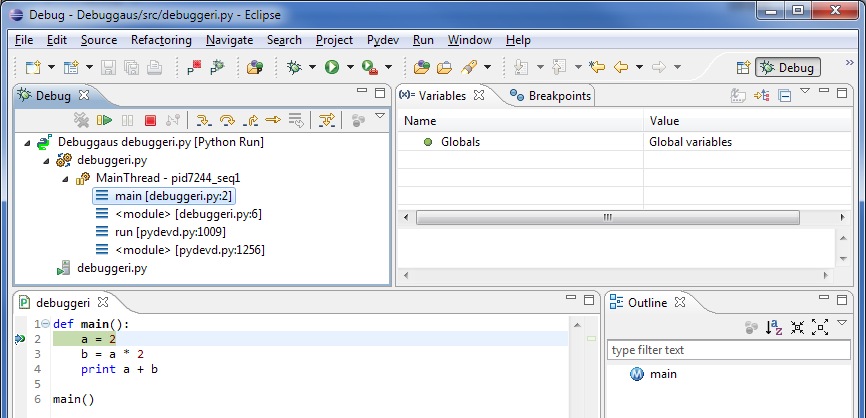Click the Debug bug launch icon

click(294, 67)
